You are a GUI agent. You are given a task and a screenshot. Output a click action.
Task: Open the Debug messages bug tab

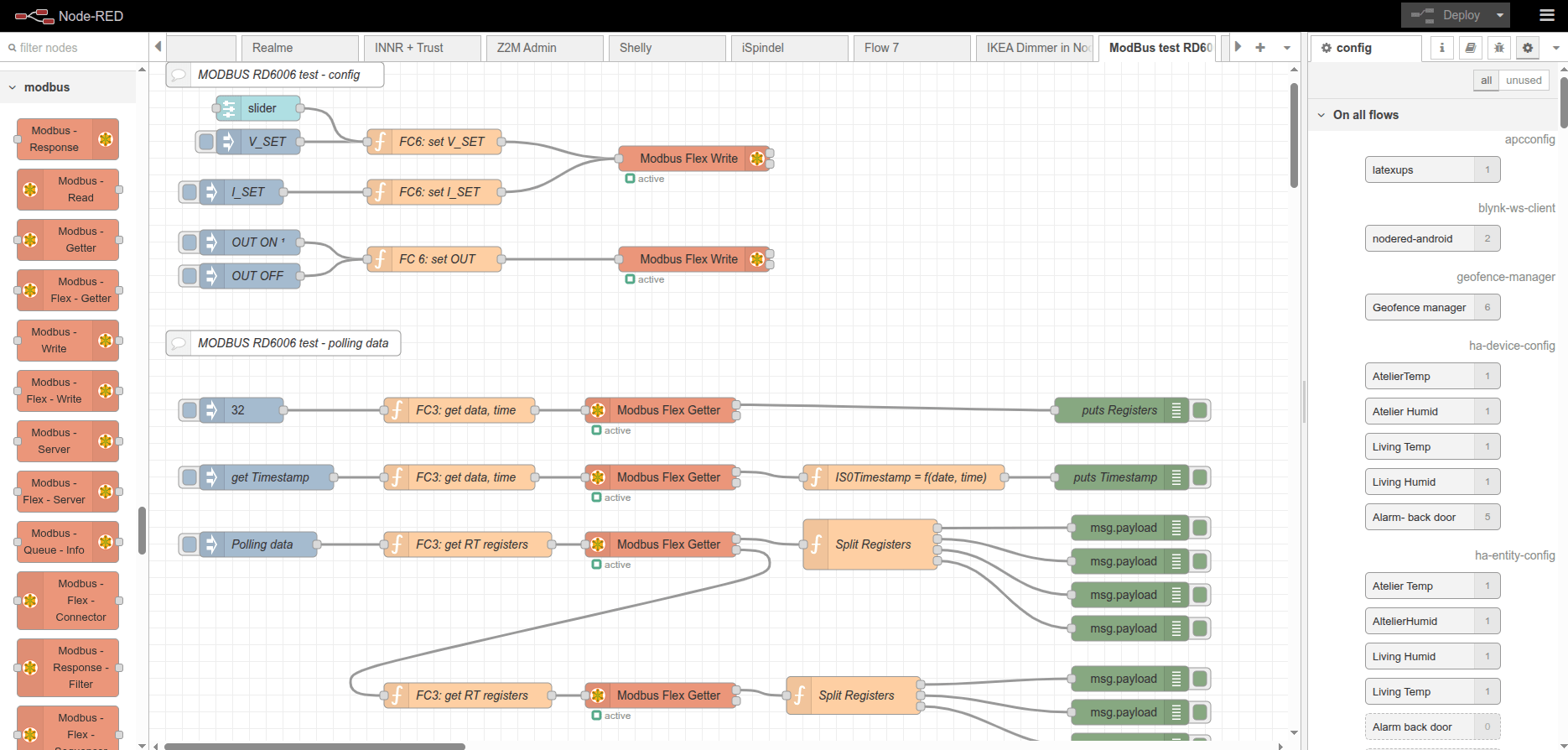tap(1498, 48)
